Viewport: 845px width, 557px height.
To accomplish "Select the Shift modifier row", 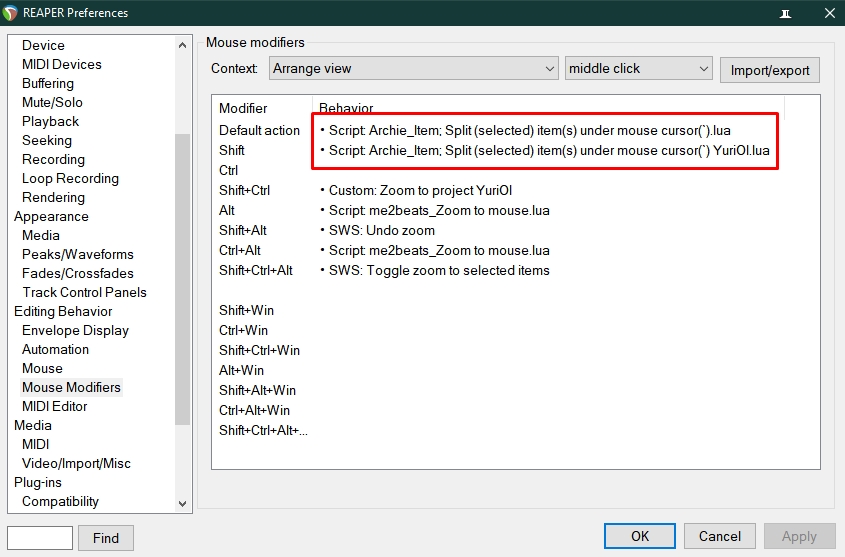I will coord(516,150).
